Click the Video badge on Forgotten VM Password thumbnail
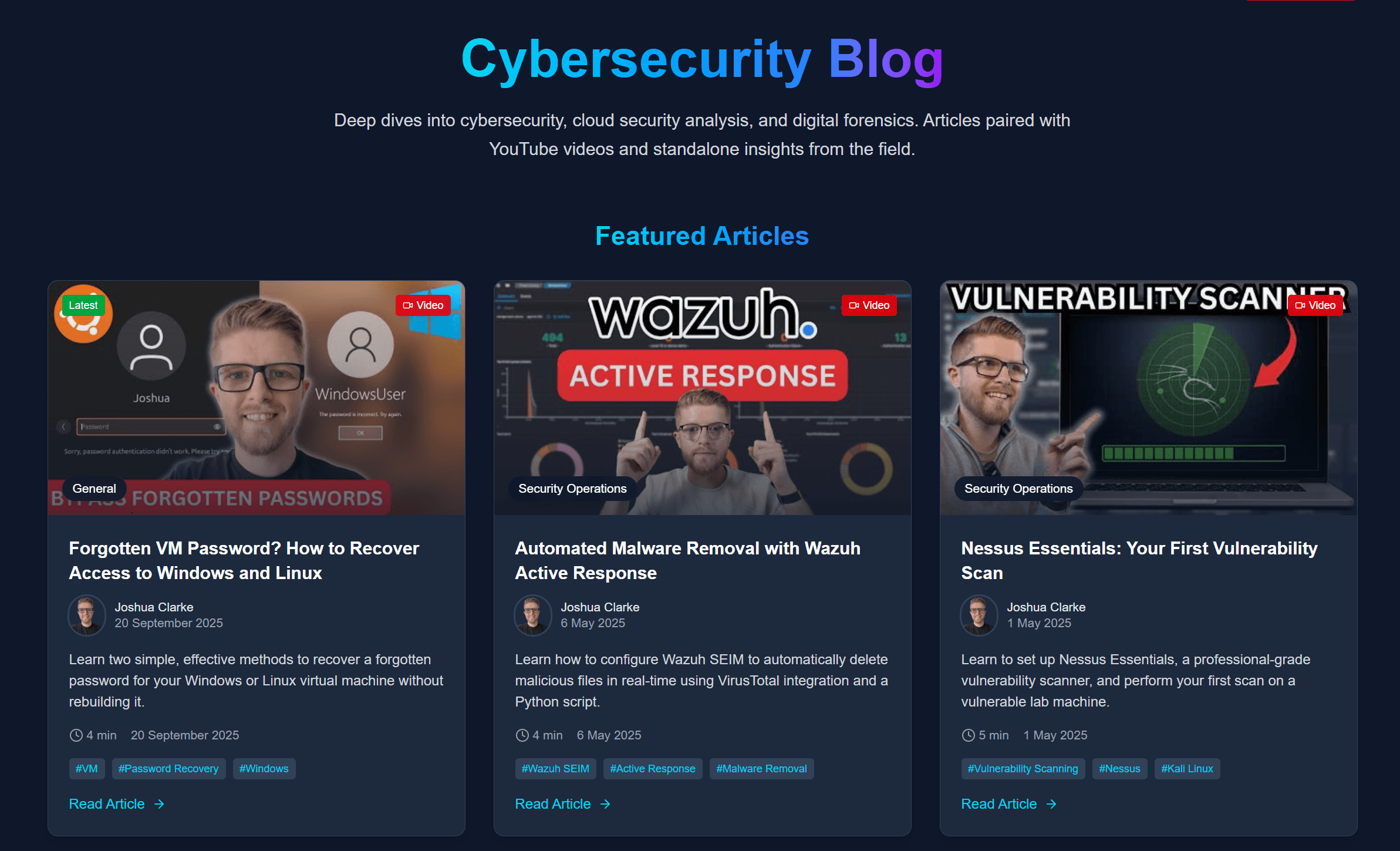Image resolution: width=1400 pixels, height=851 pixels. point(423,305)
